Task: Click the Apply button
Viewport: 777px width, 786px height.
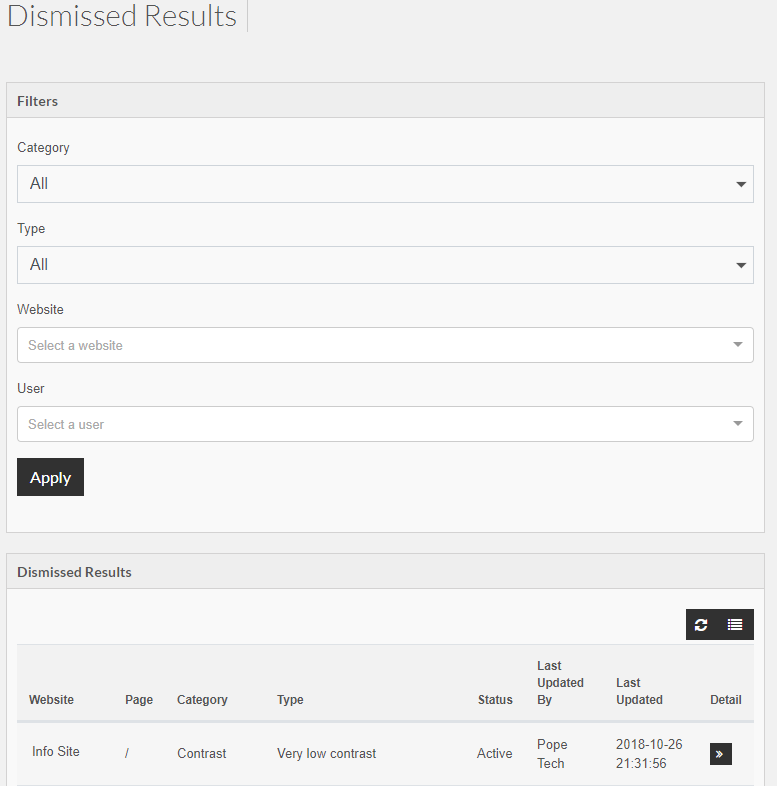Action: tap(50, 477)
